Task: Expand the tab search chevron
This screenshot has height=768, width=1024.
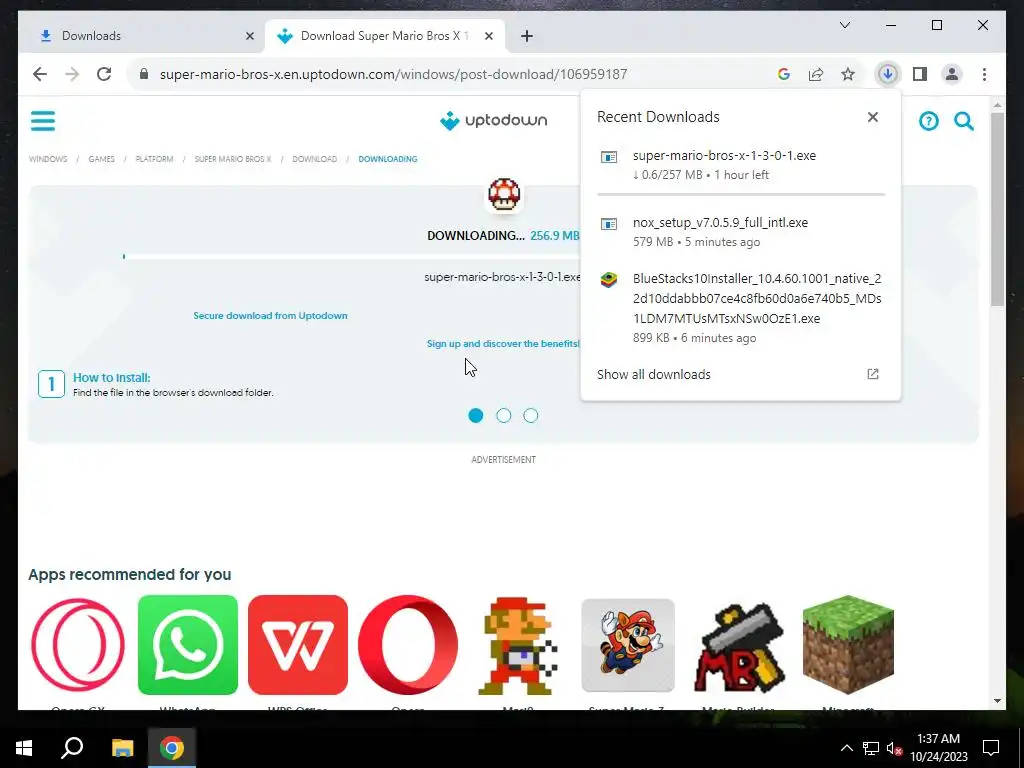Action: click(844, 25)
